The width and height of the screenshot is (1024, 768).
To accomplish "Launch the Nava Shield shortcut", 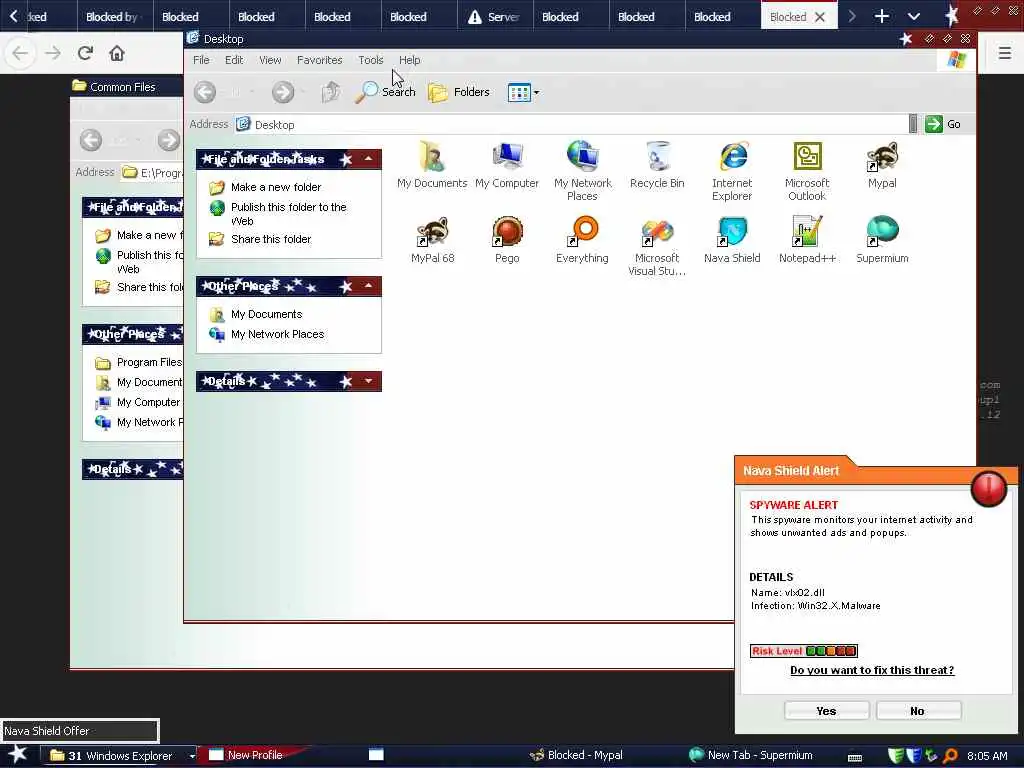I will tap(732, 240).
